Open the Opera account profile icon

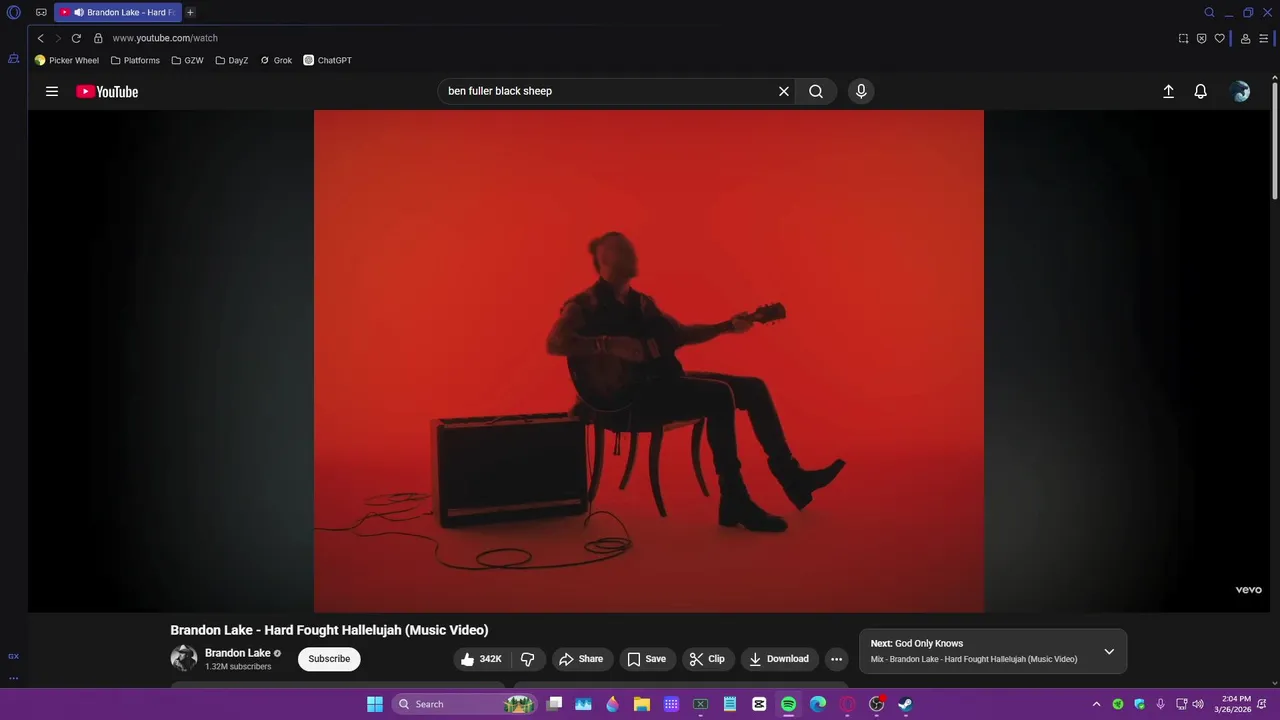[1245, 38]
